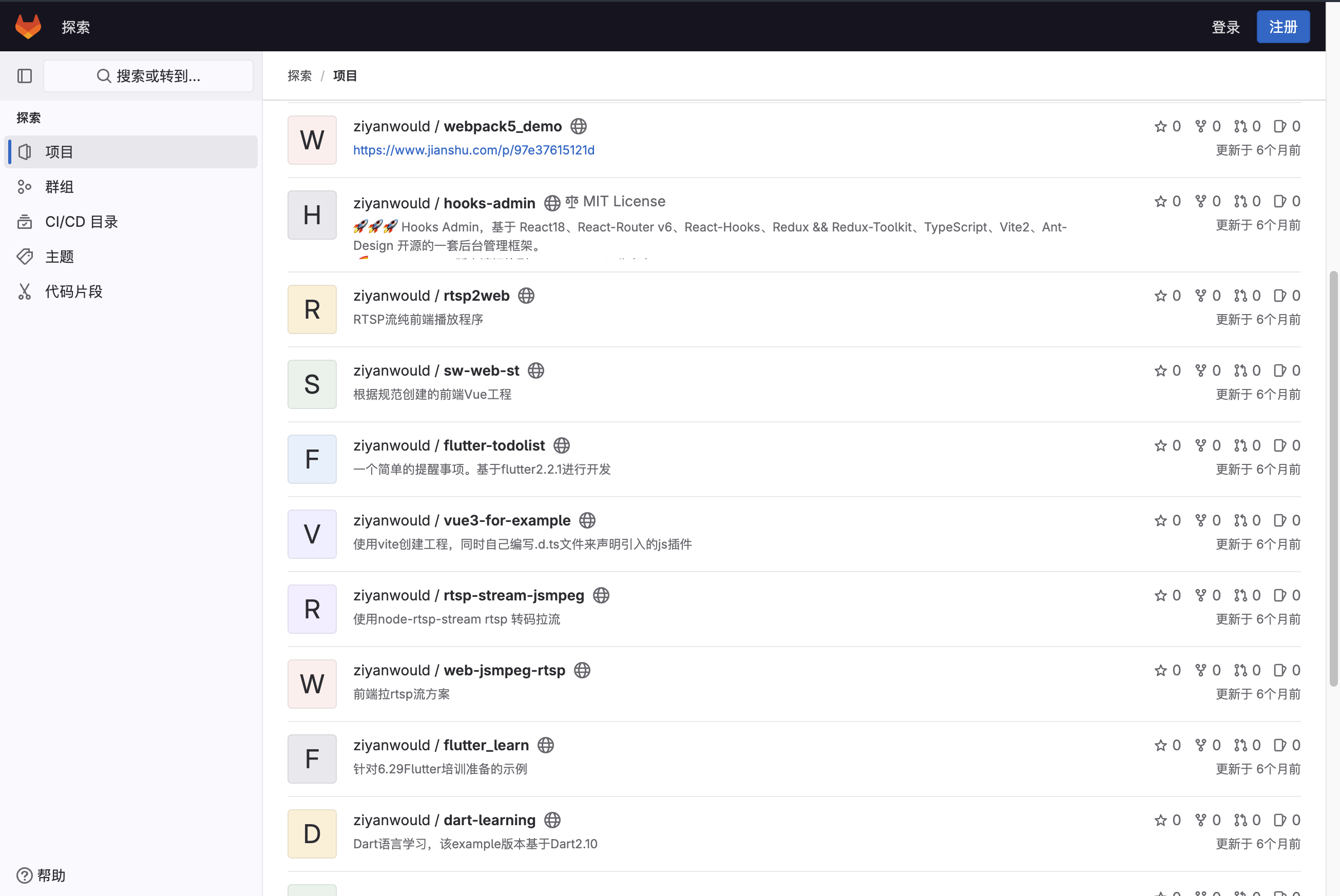Image resolution: width=1340 pixels, height=896 pixels.
Task: Click the forks icon of flutter_learn
Action: coord(1200,745)
